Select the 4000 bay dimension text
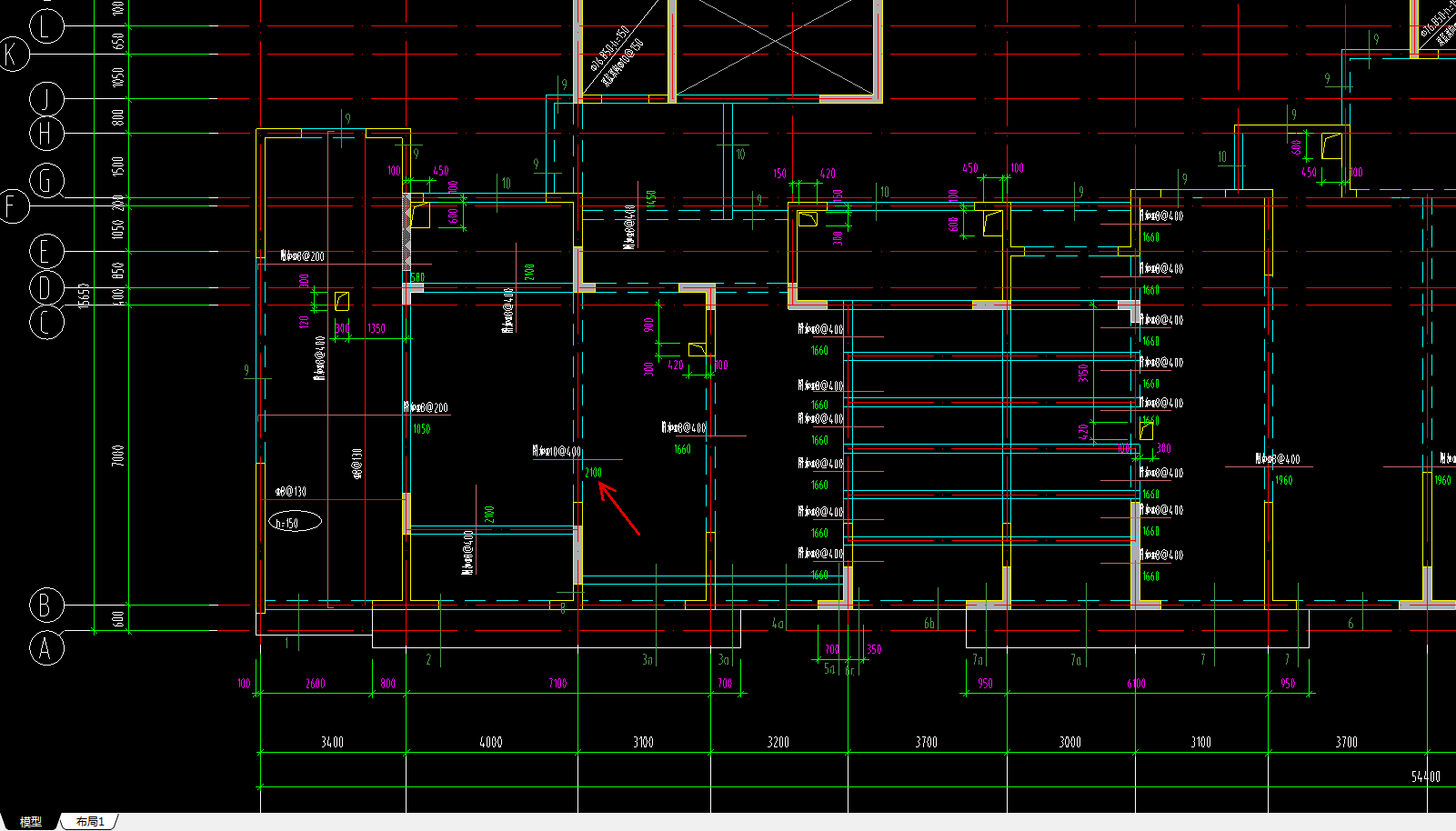The image size is (1456, 831). coord(491,742)
